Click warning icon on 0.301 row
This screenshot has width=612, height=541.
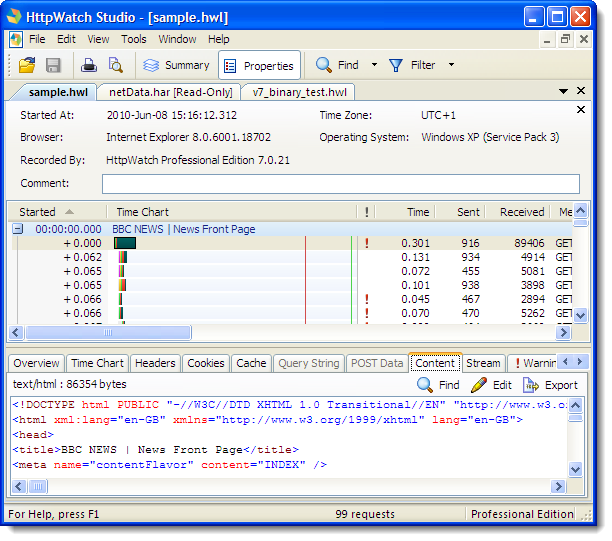[x=366, y=243]
